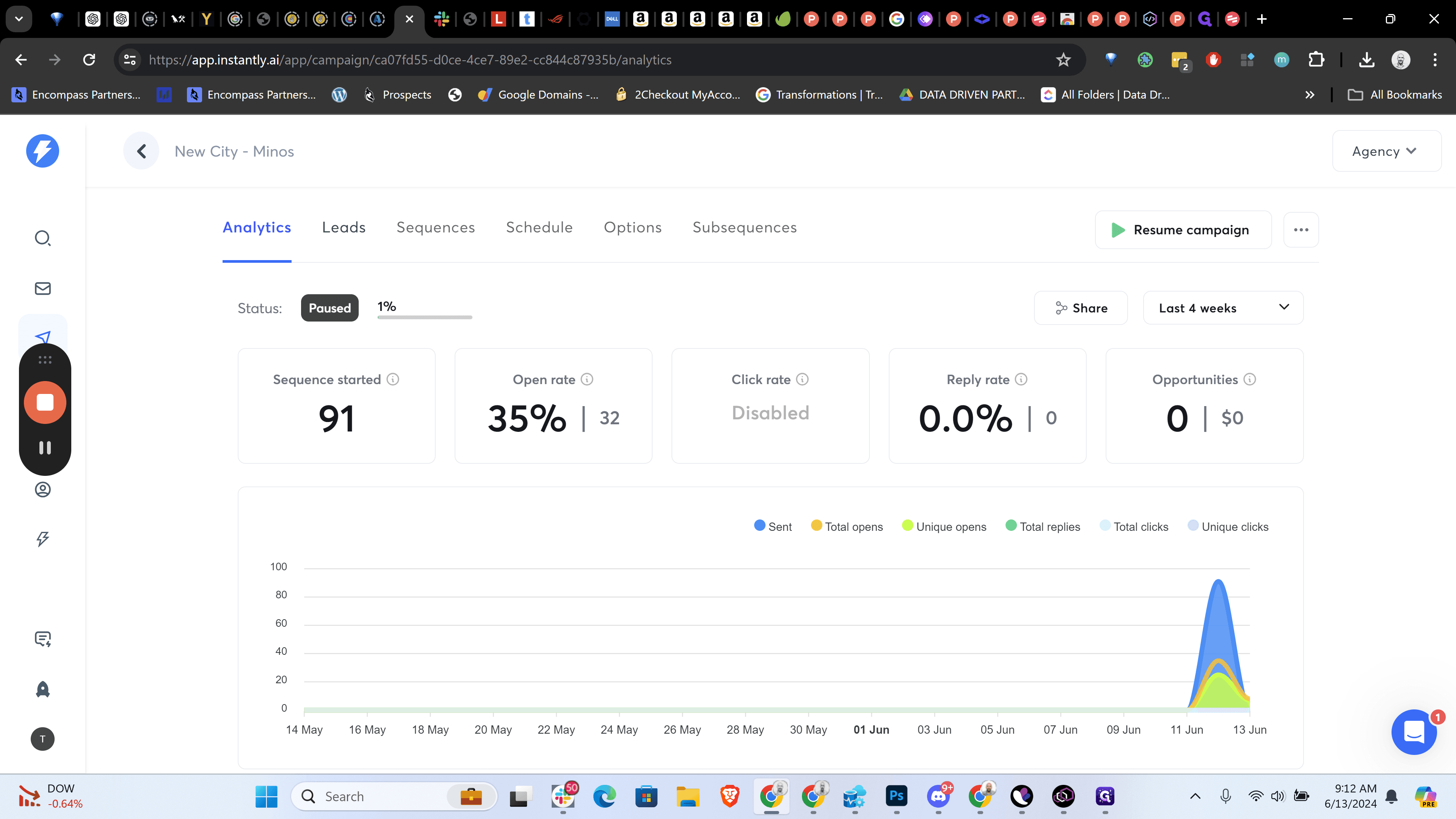Image resolution: width=1456 pixels, height=819 pixels.
Task: Switch to the Subsequences tab
Action: 744,227
